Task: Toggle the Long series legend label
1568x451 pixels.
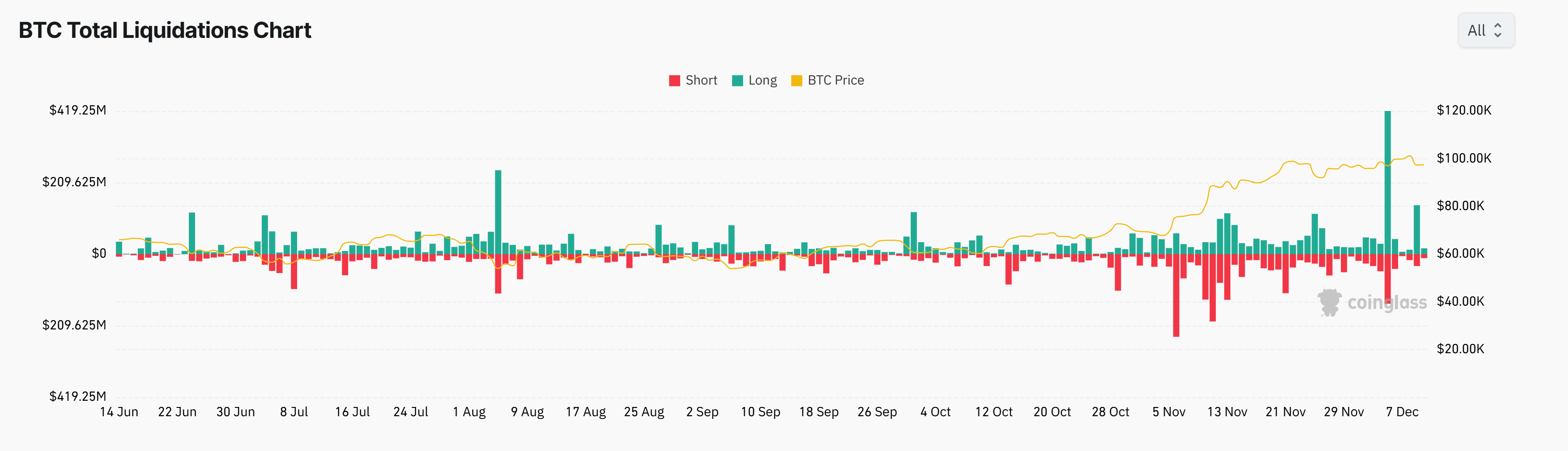Action: [763, 80]
